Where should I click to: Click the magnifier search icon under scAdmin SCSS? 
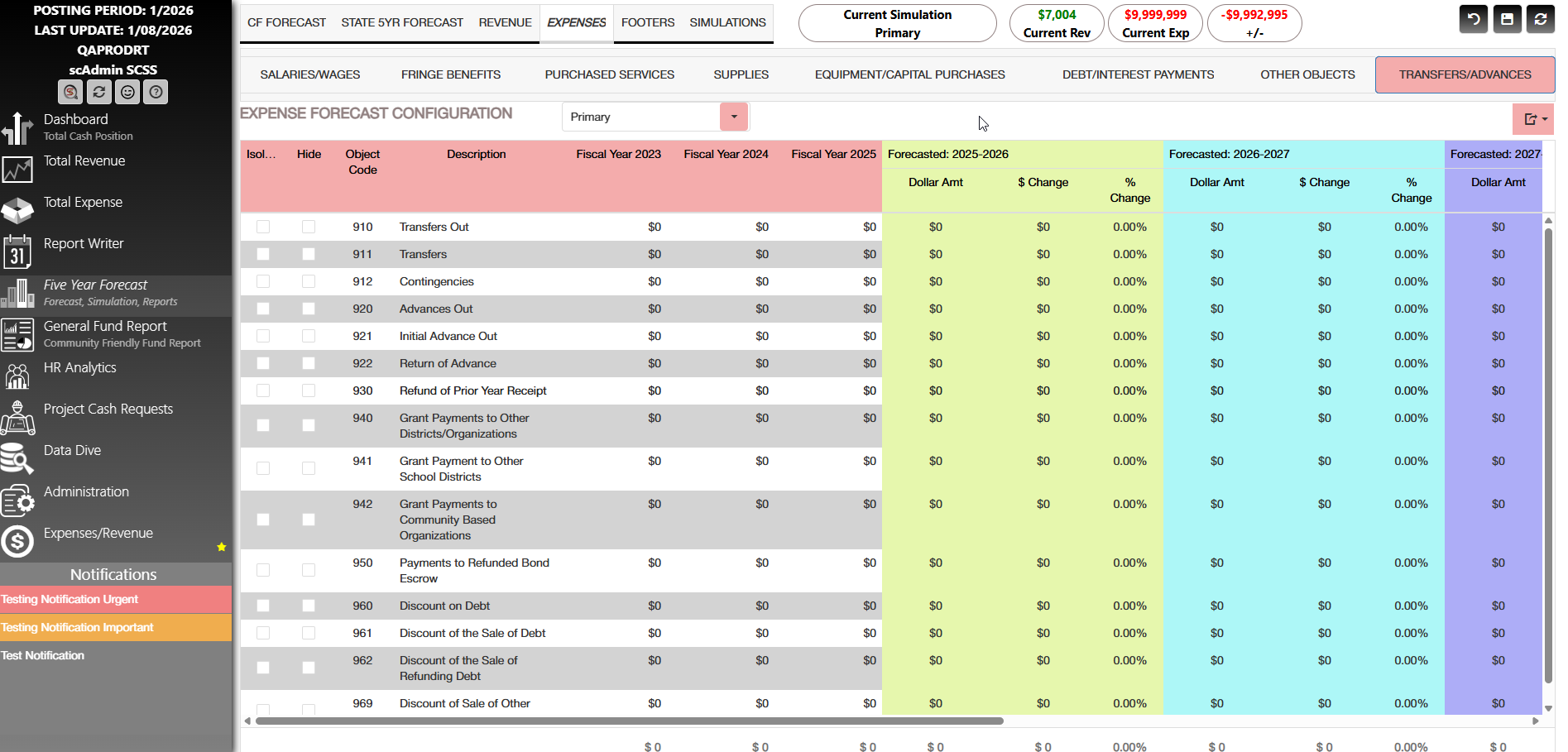[71, 92]
